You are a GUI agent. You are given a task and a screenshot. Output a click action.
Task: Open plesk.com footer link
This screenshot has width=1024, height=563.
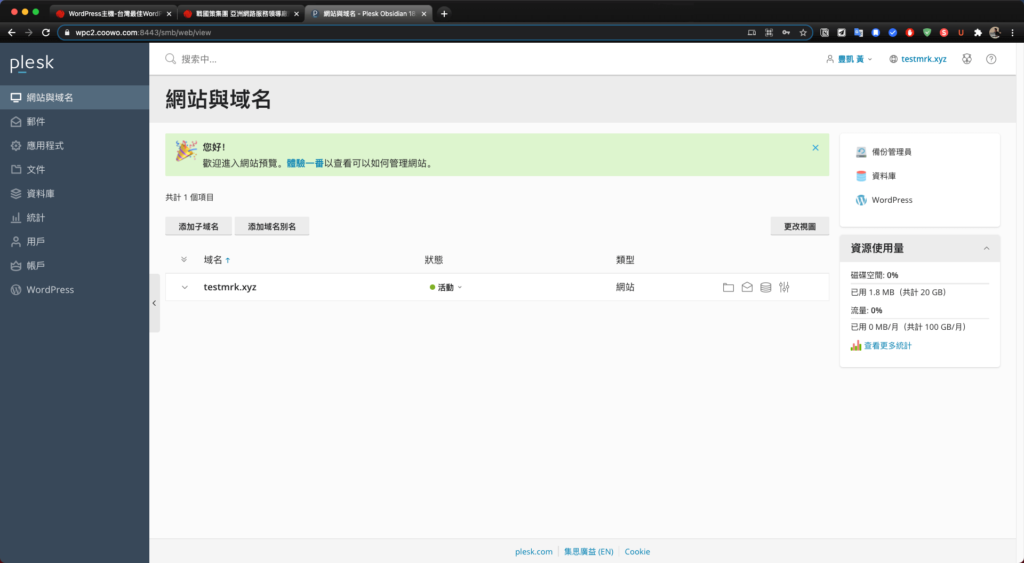(x=534, y=552)
